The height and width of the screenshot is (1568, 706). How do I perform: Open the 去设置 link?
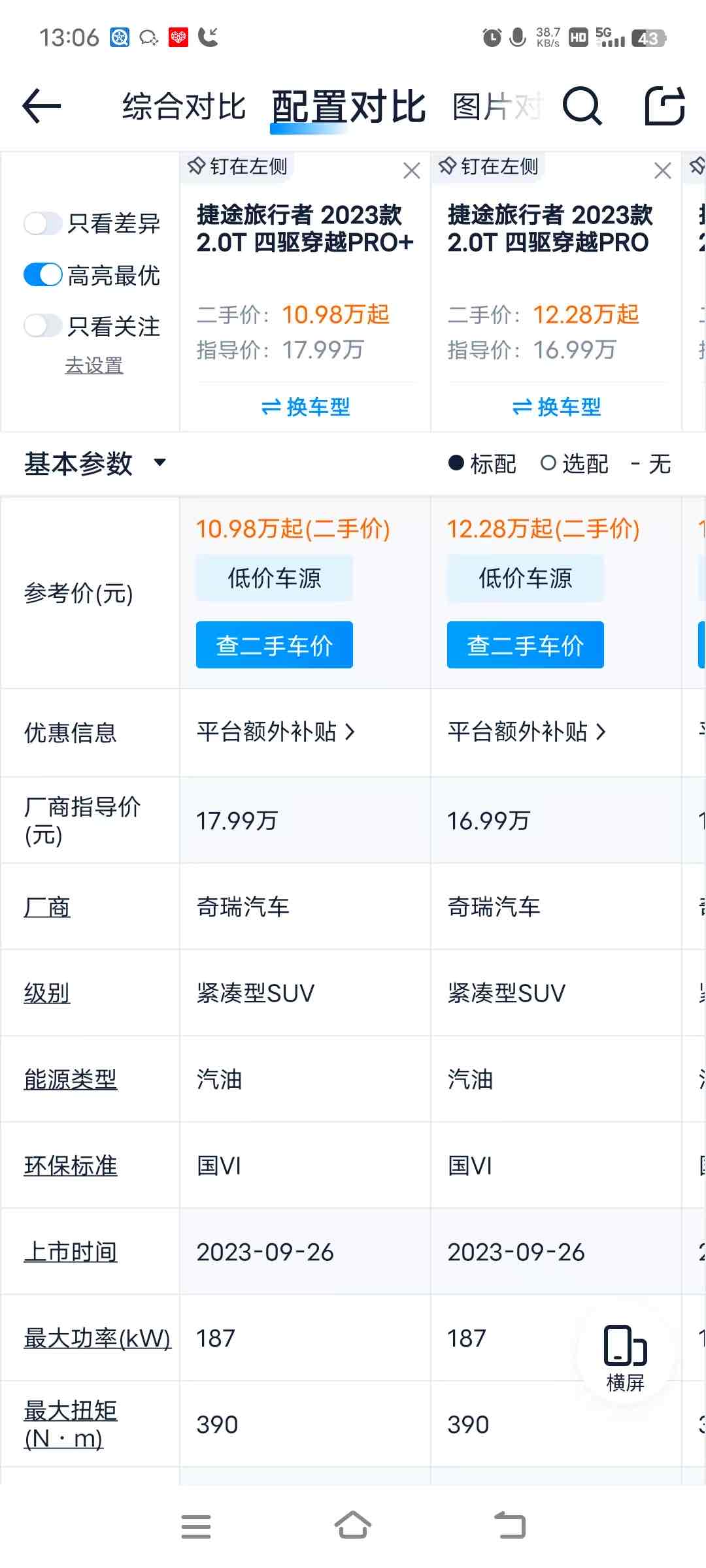[94, 365]
